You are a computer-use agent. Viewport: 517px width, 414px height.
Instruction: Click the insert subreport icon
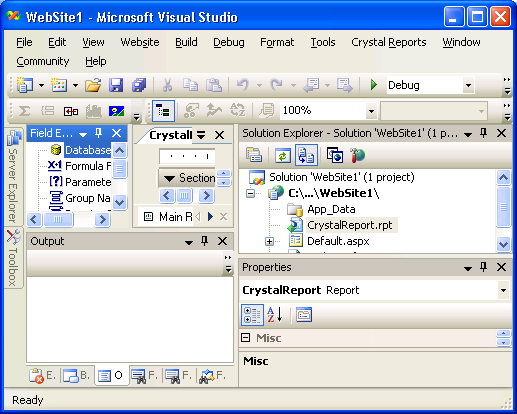71,111
